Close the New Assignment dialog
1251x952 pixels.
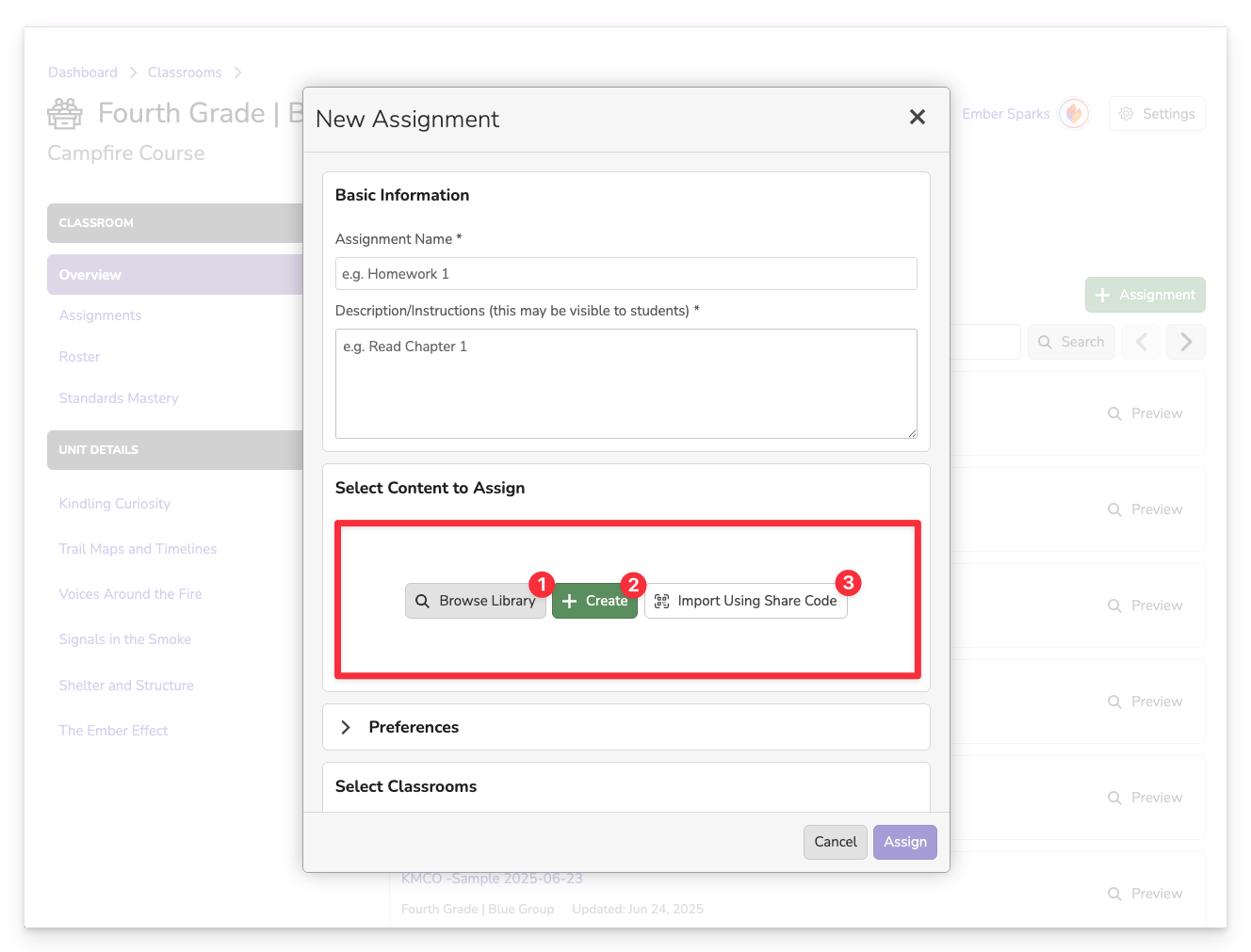(917, 117)
